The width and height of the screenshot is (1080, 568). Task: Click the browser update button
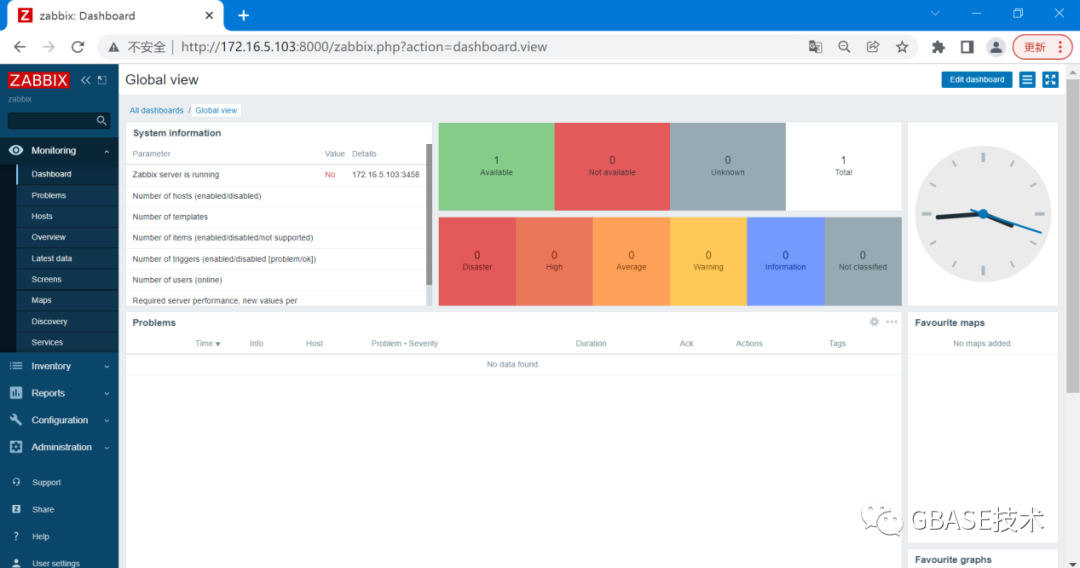1041,47
